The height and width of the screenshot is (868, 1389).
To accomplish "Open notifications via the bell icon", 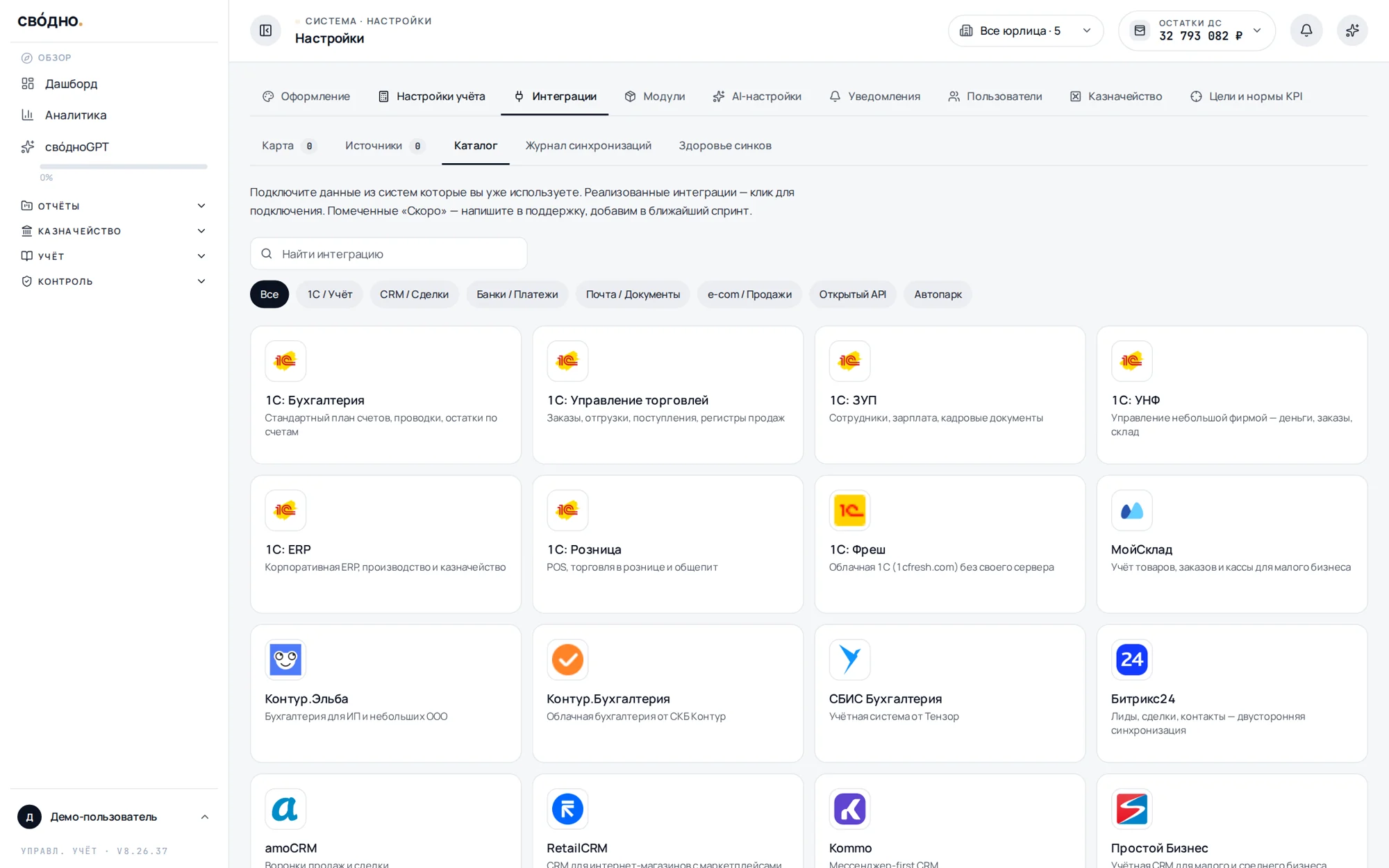I will click(1306, 31).
